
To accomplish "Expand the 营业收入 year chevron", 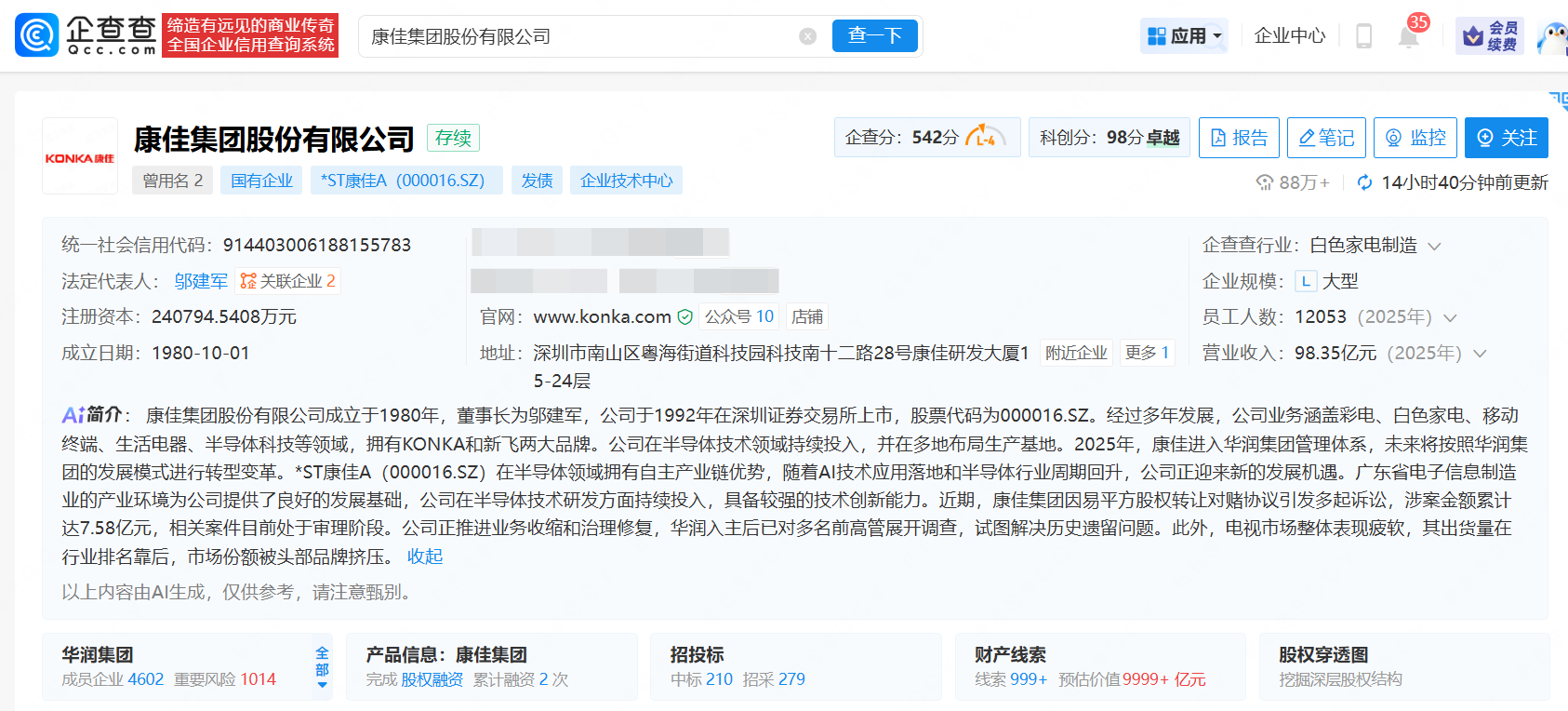I will click(x=1480, y=354).
